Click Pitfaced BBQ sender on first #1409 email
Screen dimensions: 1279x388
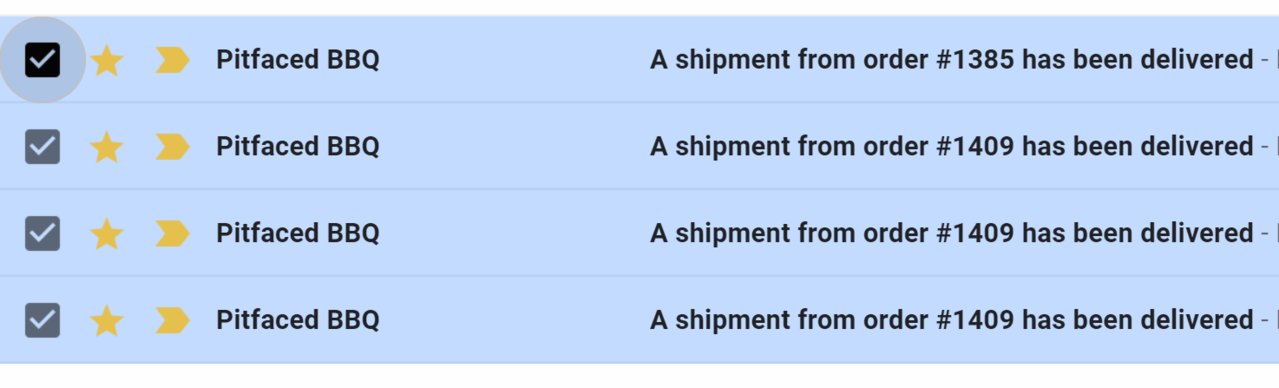pyautogui.click(x=298, y=147)
